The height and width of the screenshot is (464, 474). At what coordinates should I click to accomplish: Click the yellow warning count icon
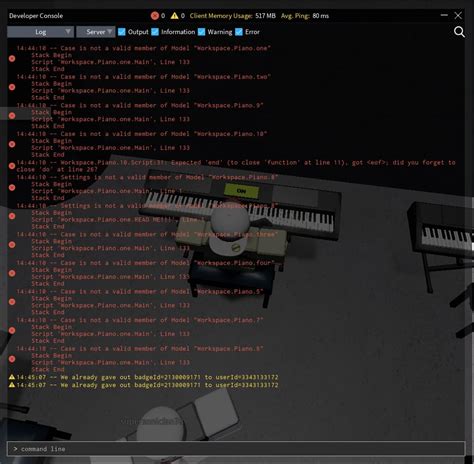tap(174, 16)
